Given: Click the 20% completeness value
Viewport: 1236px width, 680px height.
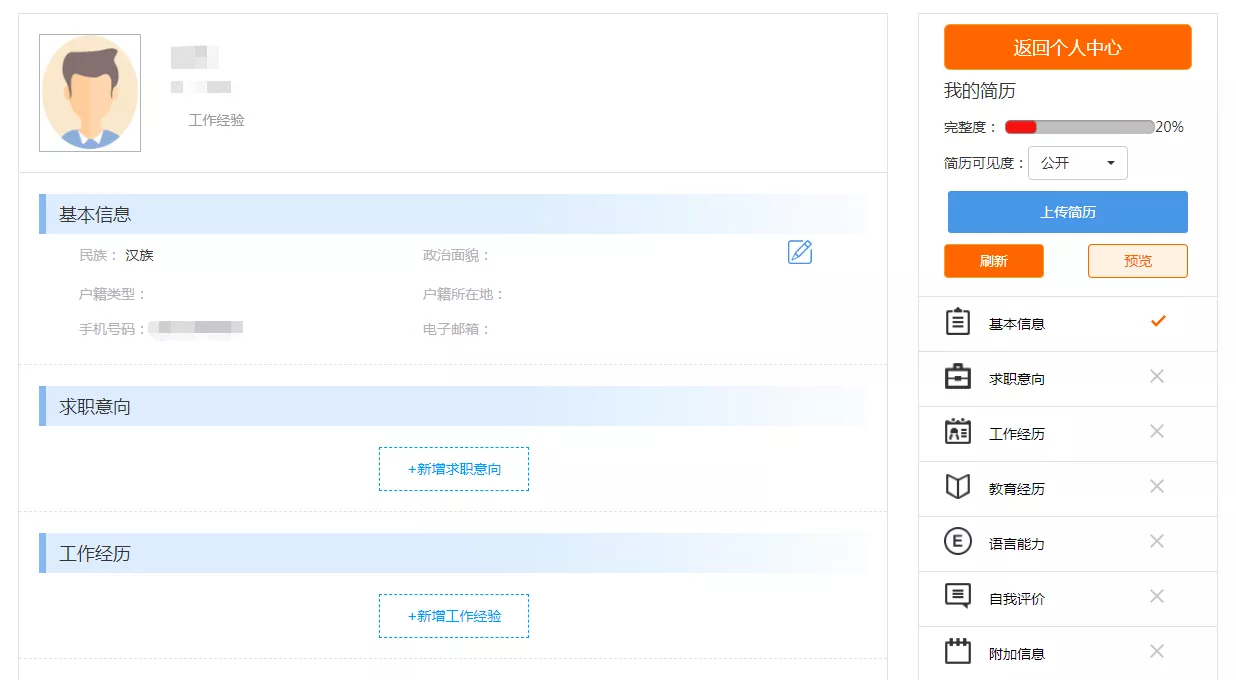Looking at the screenshot, I should coord(1170,127).
